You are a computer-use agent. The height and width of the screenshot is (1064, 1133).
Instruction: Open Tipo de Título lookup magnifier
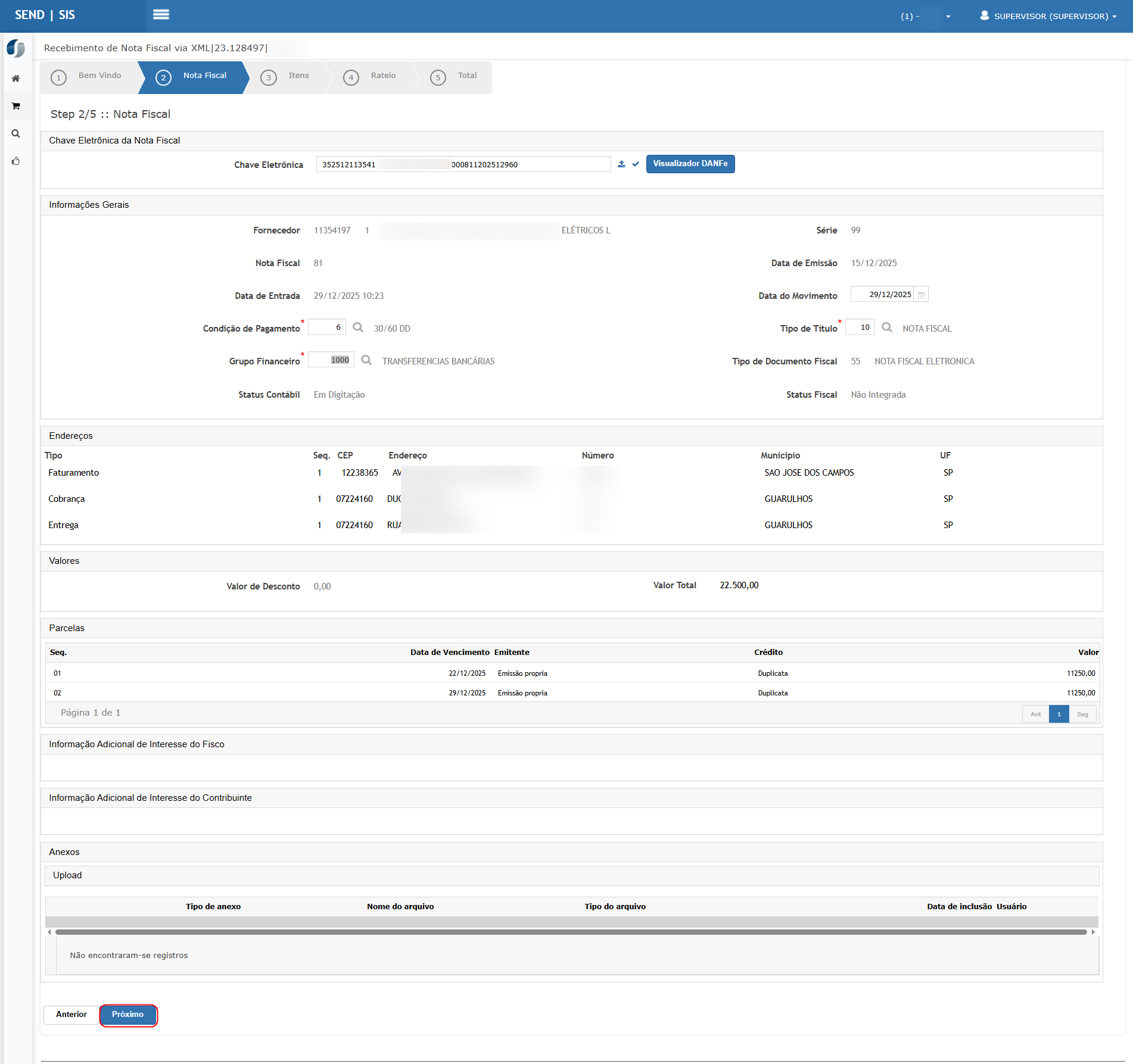point(887,327)
